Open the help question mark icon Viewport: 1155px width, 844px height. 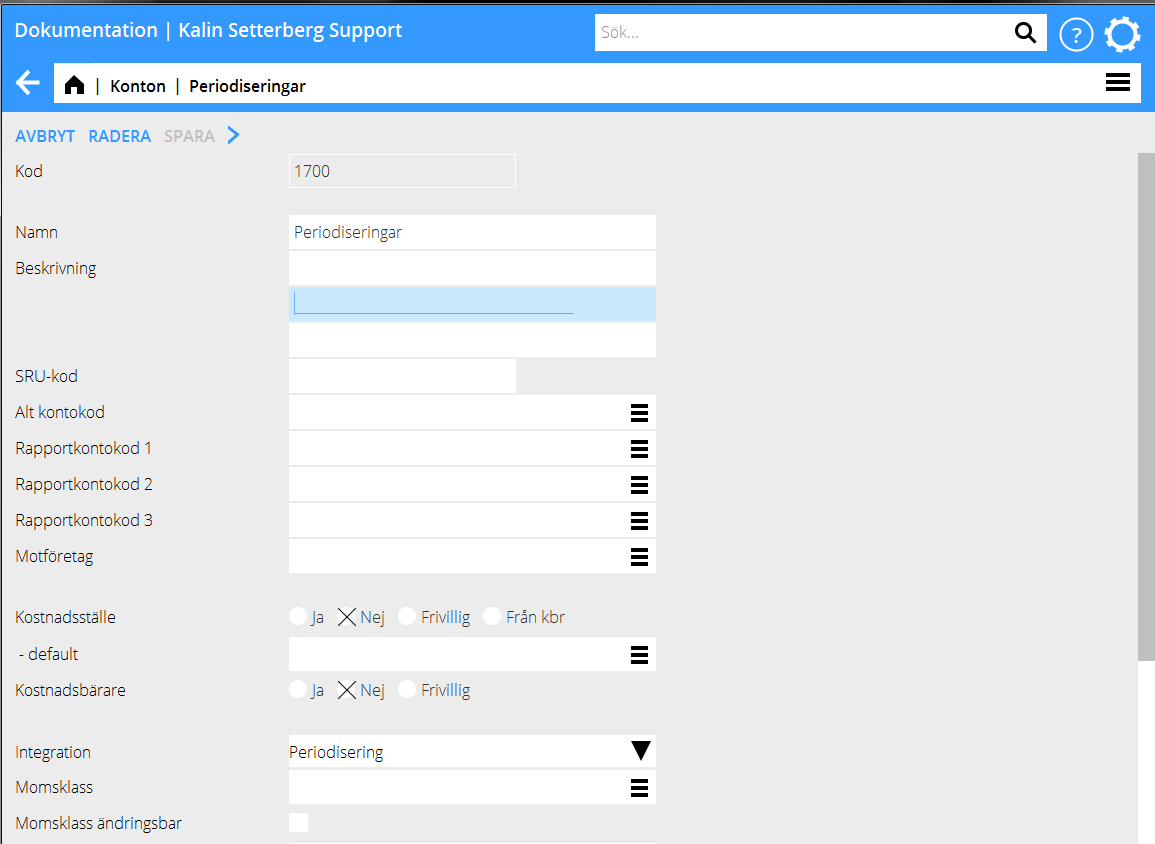point(1075,35)
